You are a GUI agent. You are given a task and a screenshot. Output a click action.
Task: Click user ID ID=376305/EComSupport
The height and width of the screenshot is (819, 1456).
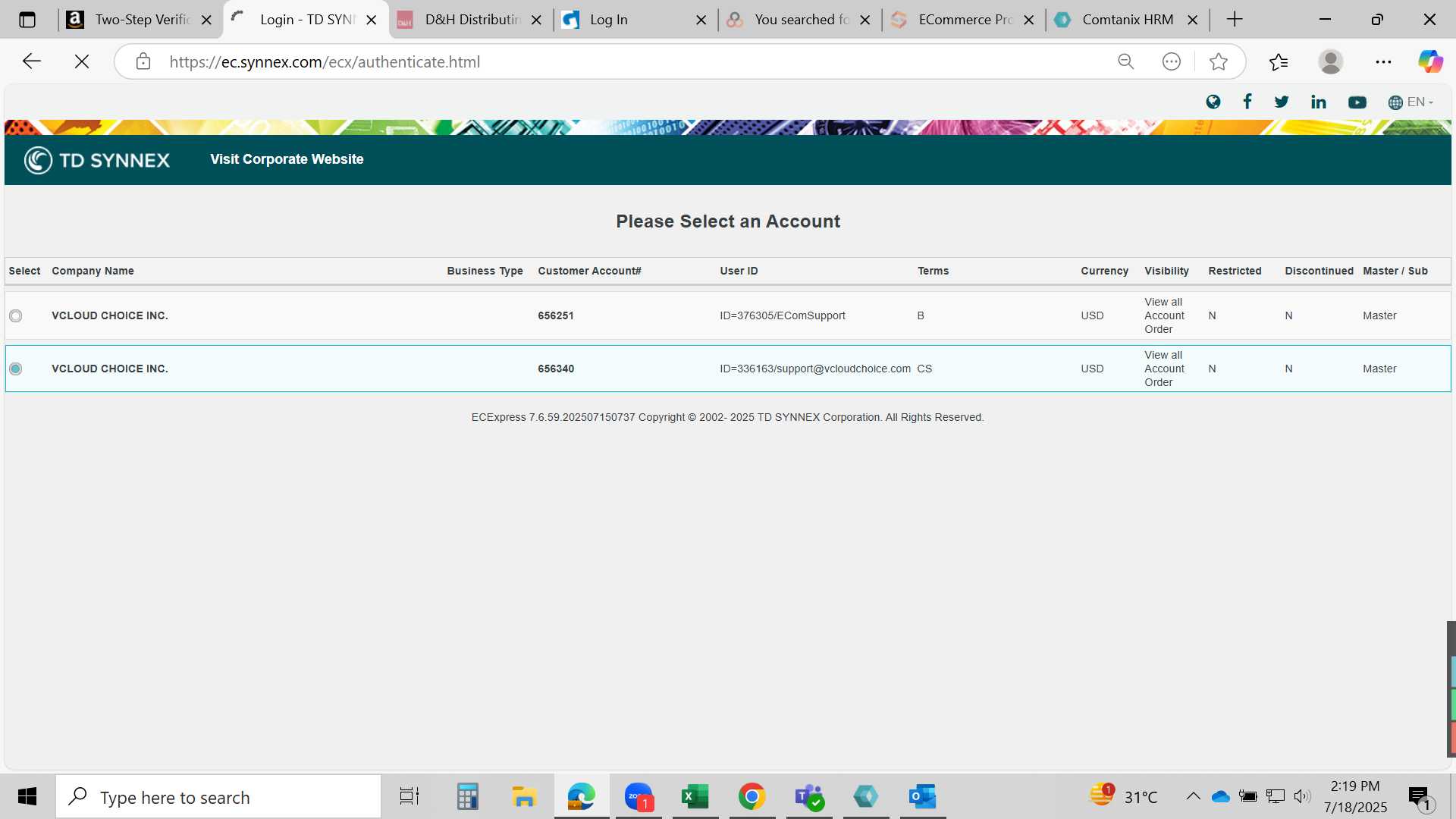(x=783, y=315)
